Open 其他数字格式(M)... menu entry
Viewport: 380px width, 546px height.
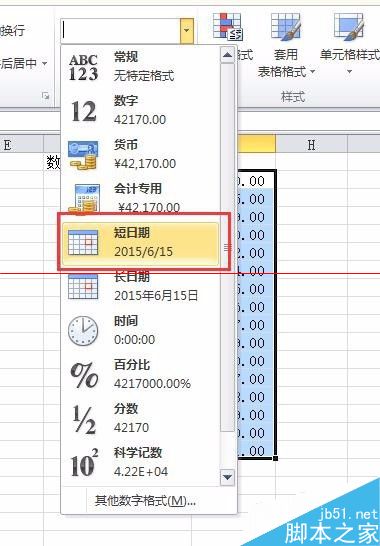(x=145, y=501)
